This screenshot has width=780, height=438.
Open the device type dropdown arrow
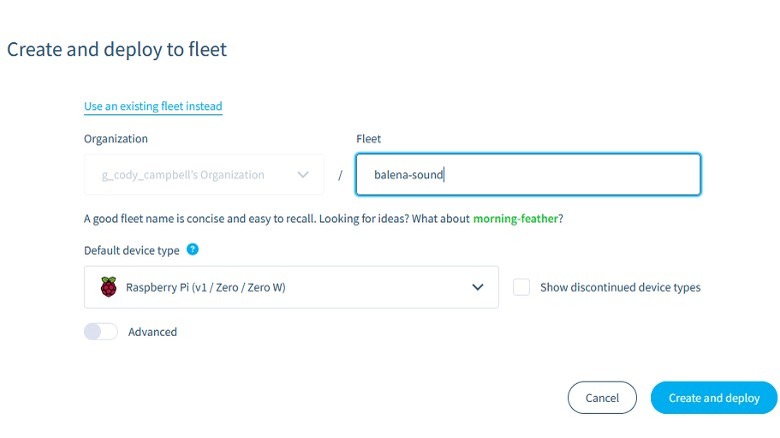tap(477, 287)
